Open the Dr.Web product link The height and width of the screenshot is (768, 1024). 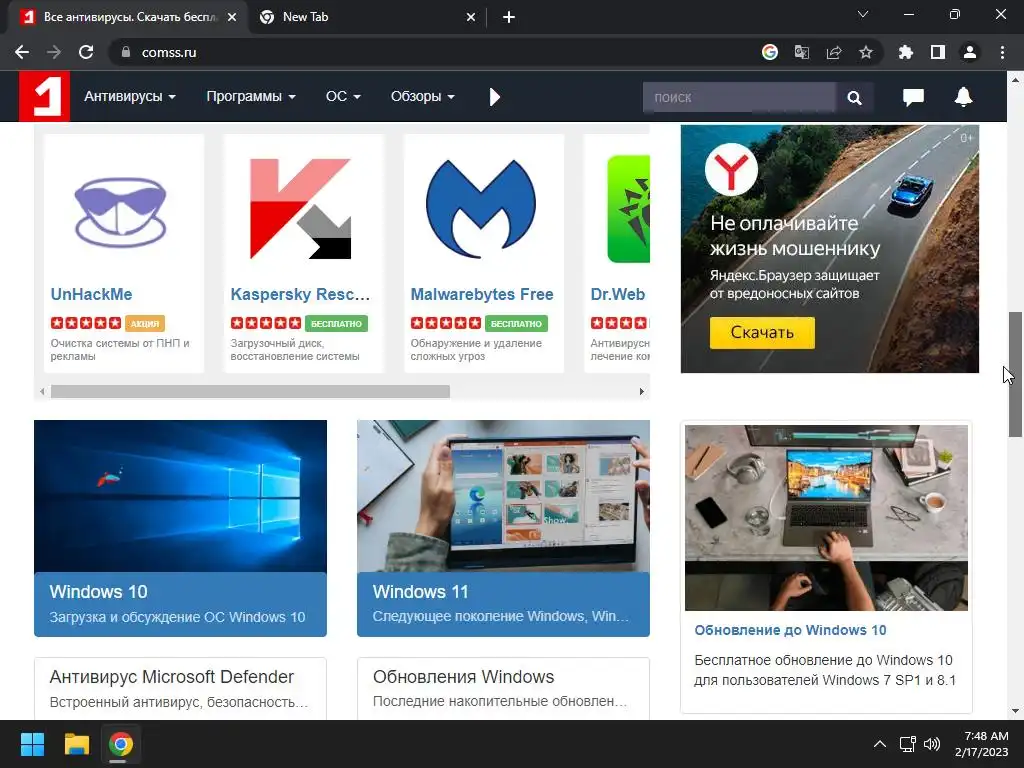coord(618,295)
